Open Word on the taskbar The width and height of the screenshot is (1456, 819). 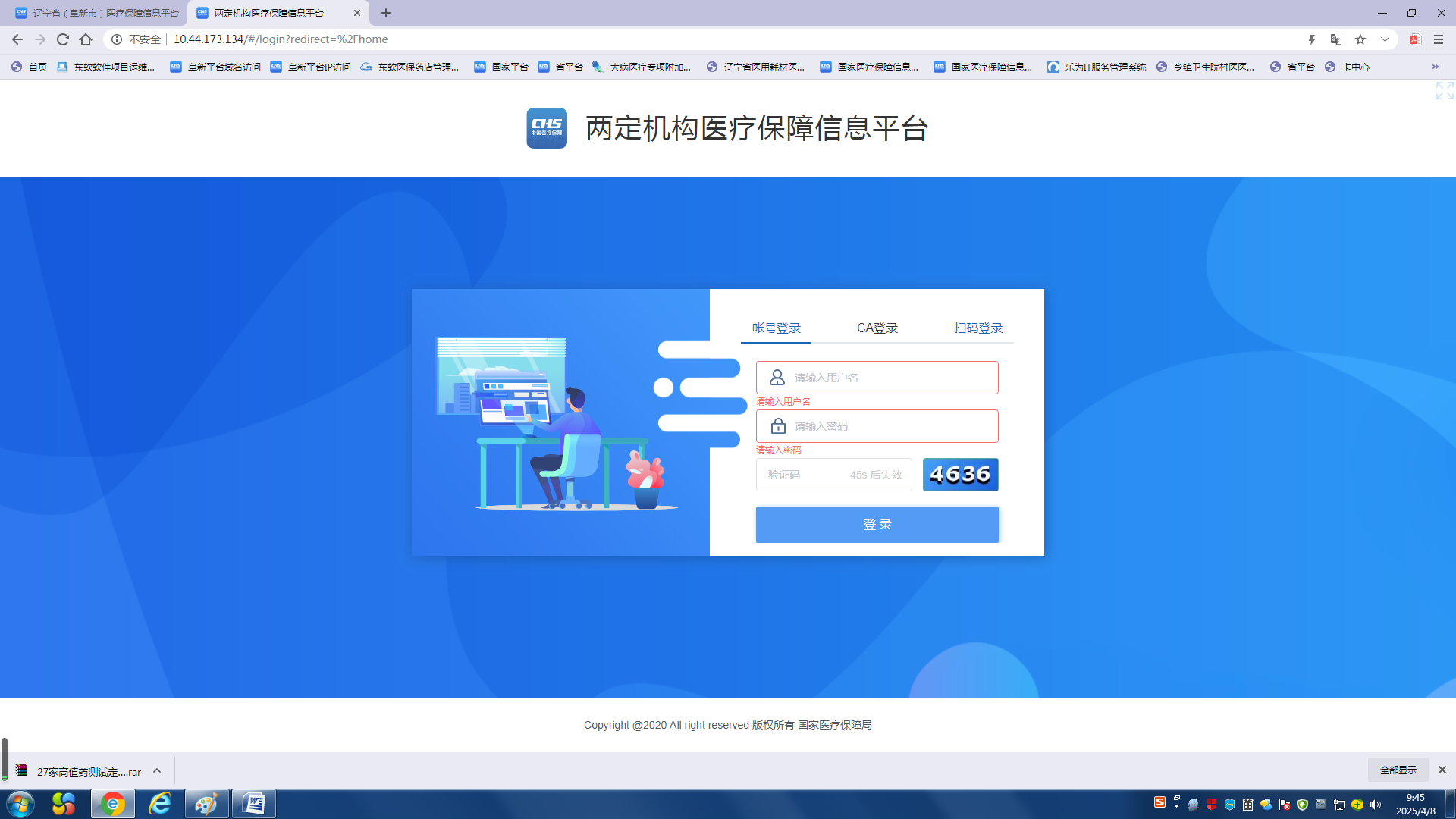(253, 804)
